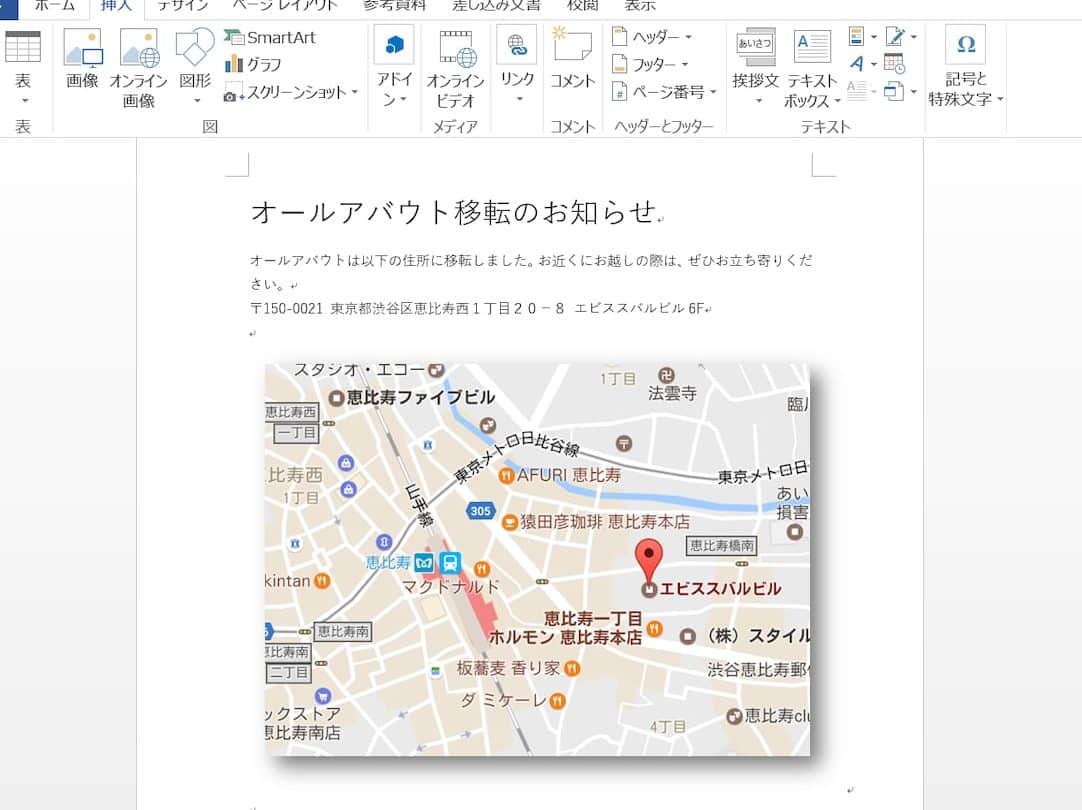Open the ページレイアウト tab
This screenshot has width=1082, height=810.
(284, 6)
